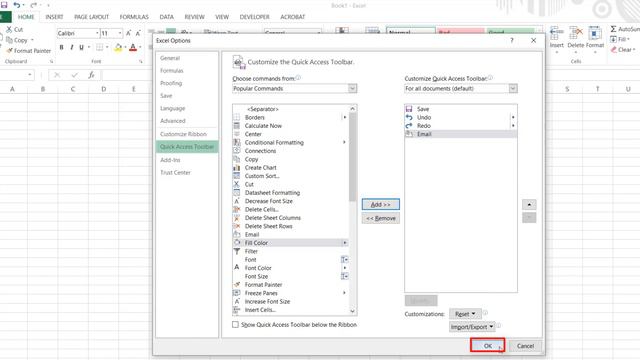Switch to the PAGE LAYOUT tab

coord(91,17)
